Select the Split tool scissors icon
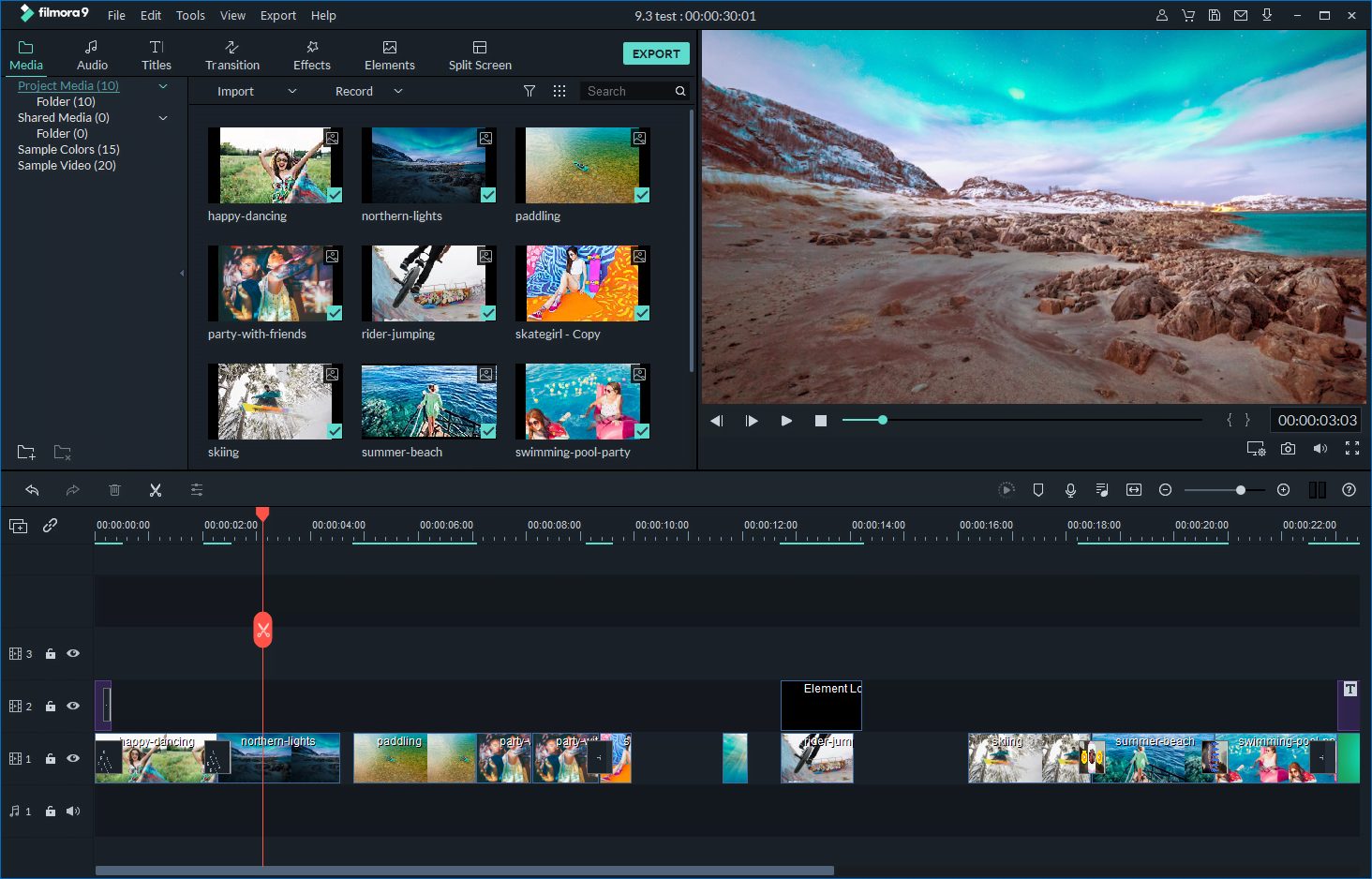Viewport: 1372px width, 879px height. point(156,489)
